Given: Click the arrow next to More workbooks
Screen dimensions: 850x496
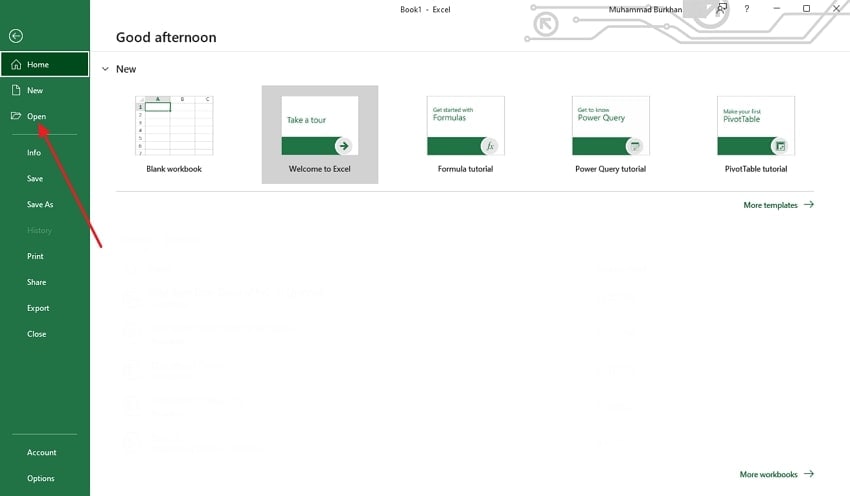Looking at the screenshot, I should (x=809, y=474).
